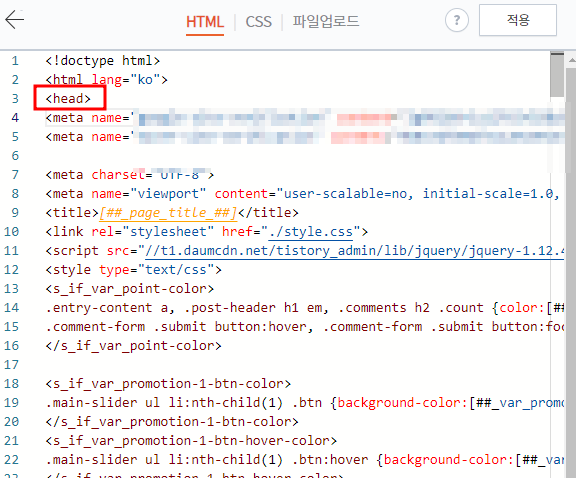Open the 파일업로드 tab

[325, 21]
